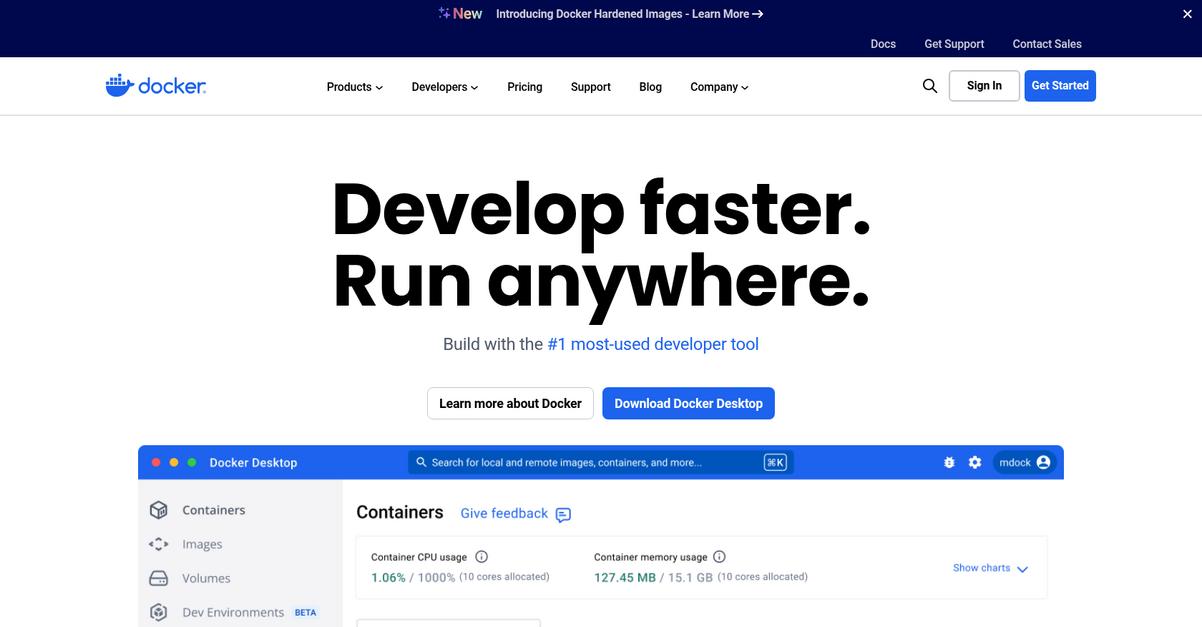
Task: Click the ⌘K shortcut badge in search
Action: 775,462
